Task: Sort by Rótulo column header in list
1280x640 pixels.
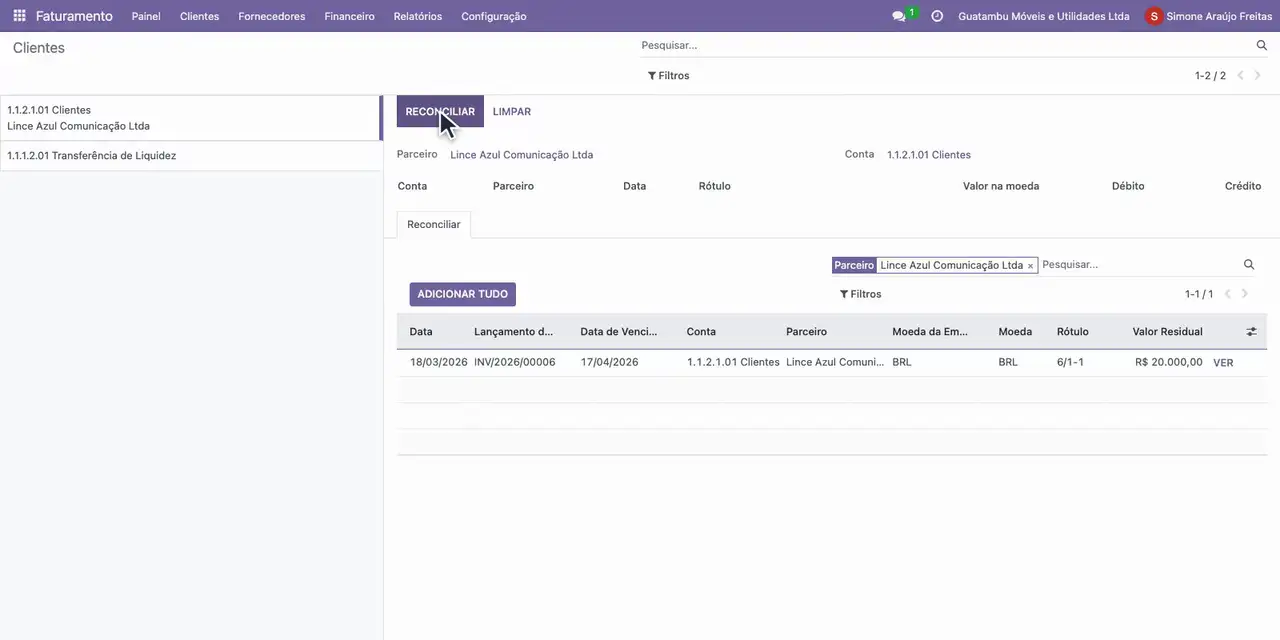Action: point(1073,332)
